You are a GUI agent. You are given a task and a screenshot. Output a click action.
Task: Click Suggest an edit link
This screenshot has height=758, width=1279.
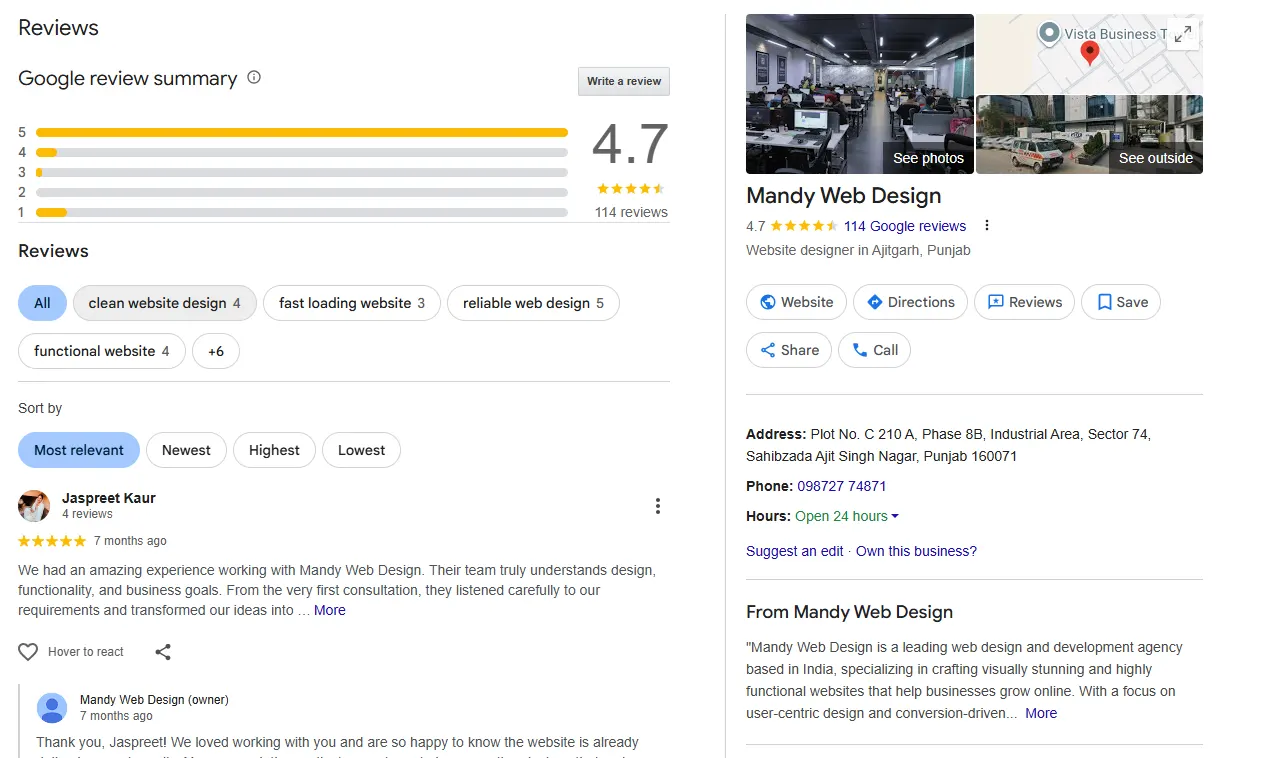click(795, 551)
